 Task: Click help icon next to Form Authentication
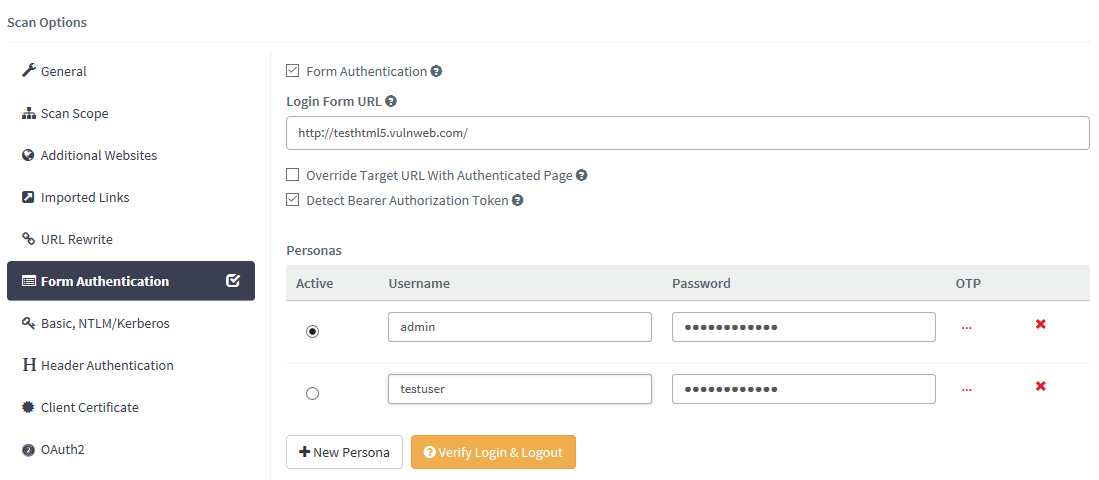point(436,72)
